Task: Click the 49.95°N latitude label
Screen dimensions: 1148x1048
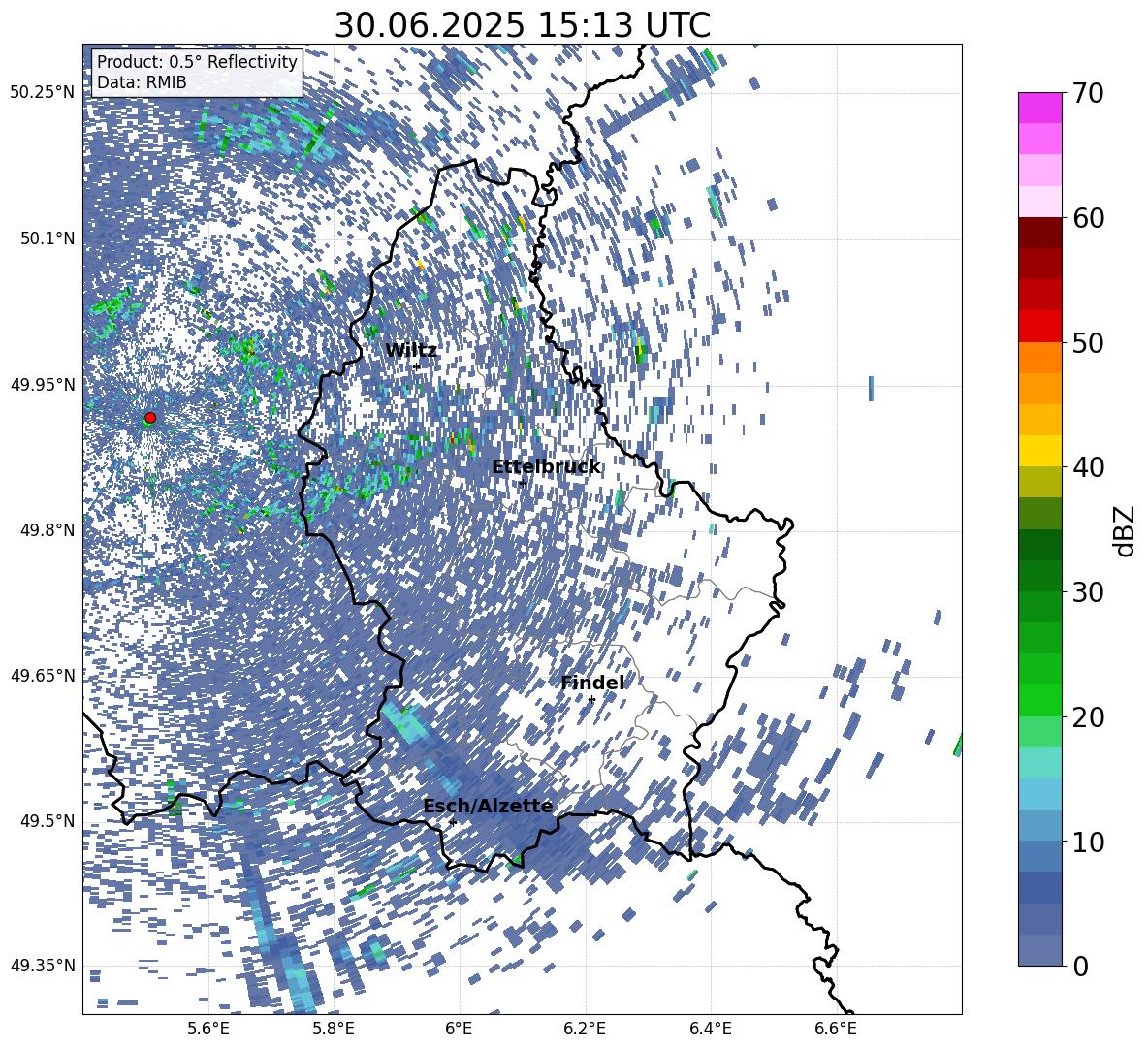Action: click(x=43, y=384)
